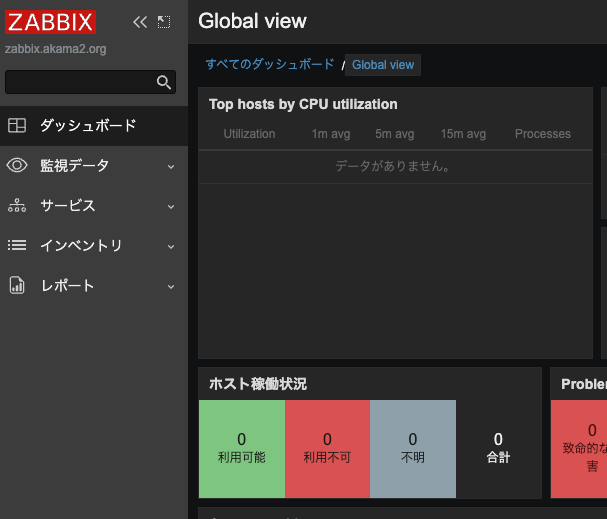Click the dashboard grid icon

point(17,125)
